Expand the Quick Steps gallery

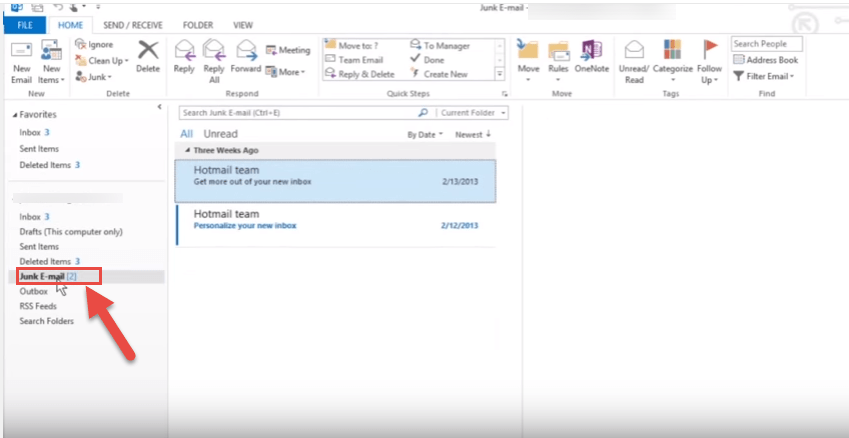(500, 74)
